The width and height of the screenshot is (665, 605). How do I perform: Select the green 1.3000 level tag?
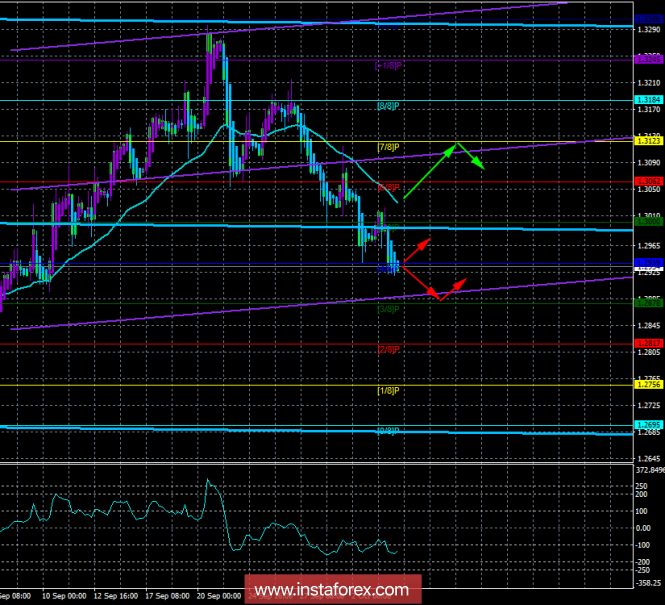click(649, 222)
